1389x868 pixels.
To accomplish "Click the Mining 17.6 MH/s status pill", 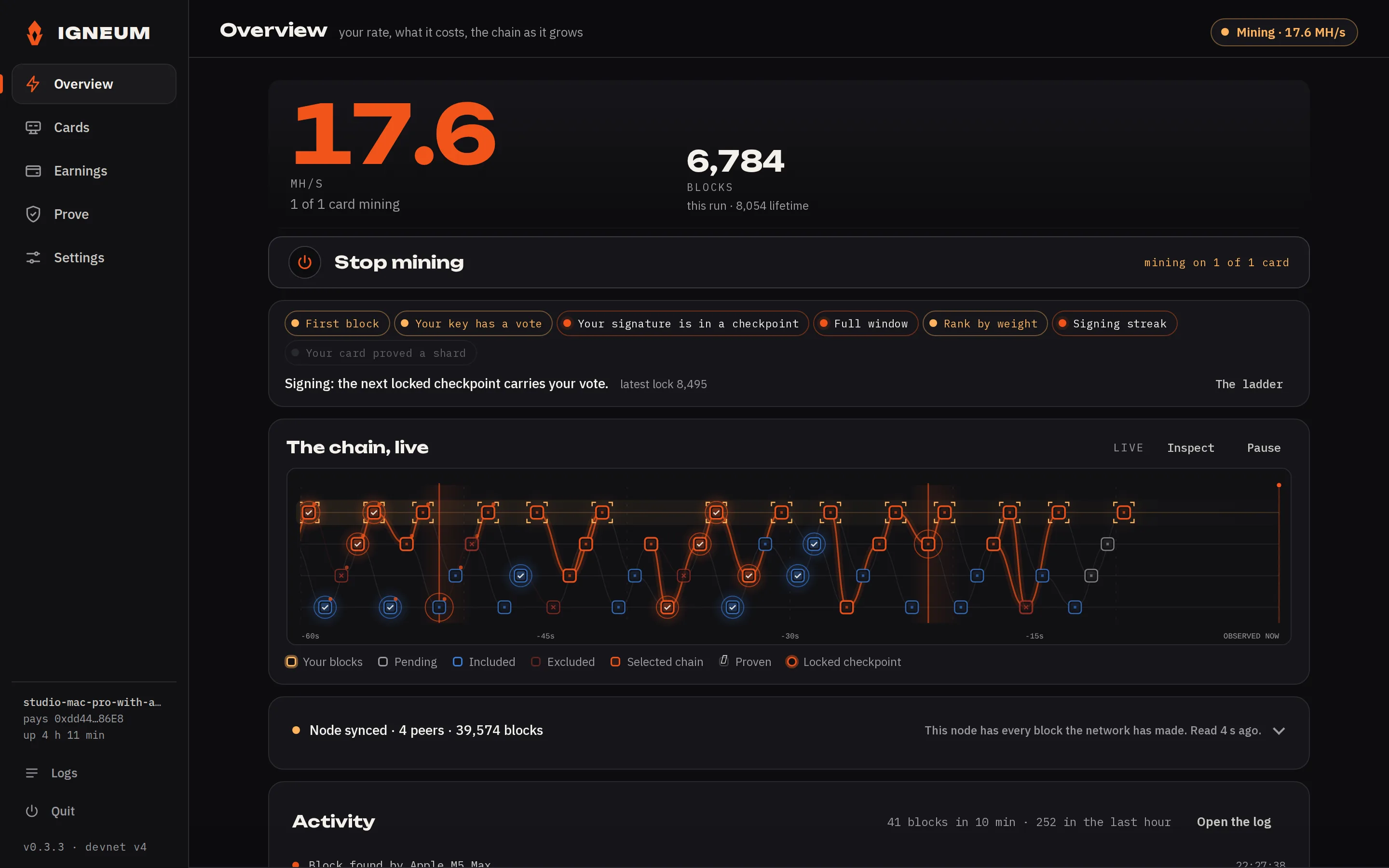I will (x=1284, y=32).
